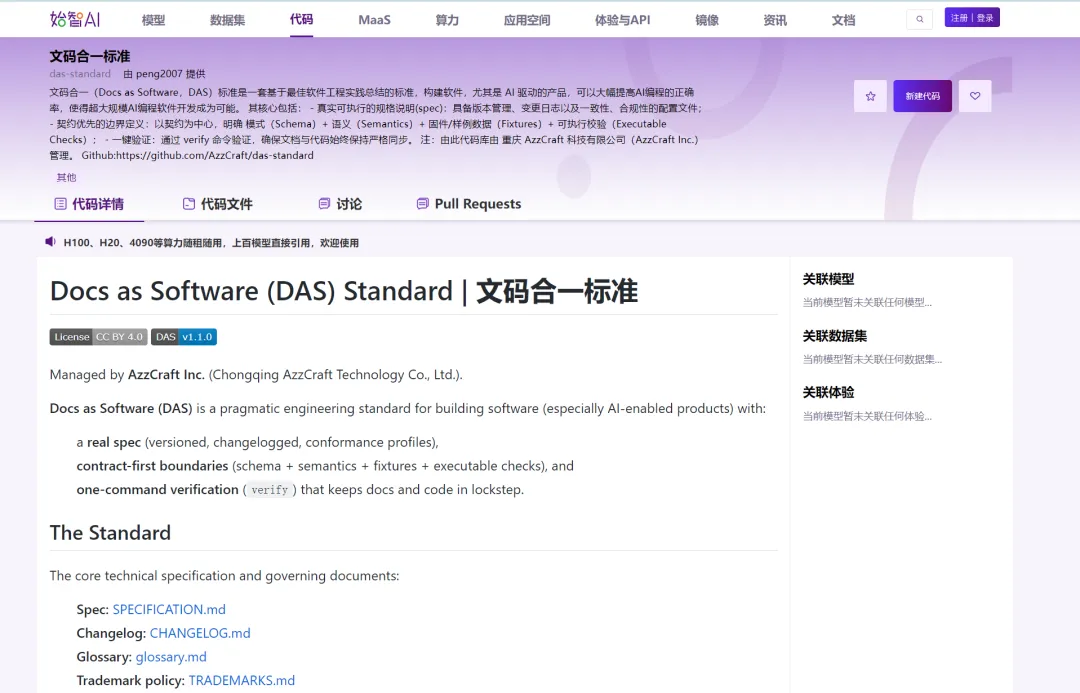Click the 代码详情 tab icon
This screenshot has width=1080, height=693.
click(61, 204)
